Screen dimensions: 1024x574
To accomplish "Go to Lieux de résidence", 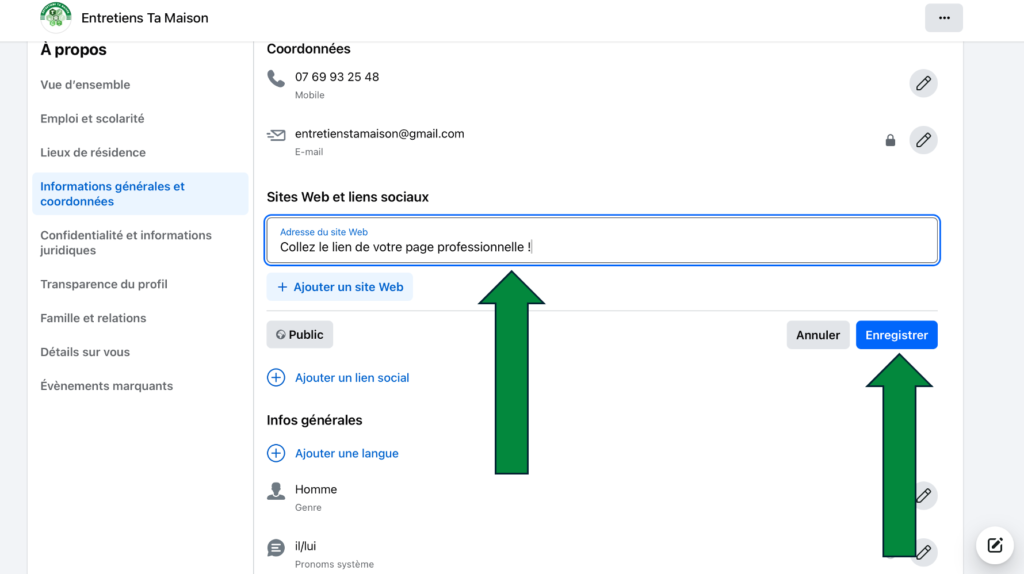I will coord(93,153).
